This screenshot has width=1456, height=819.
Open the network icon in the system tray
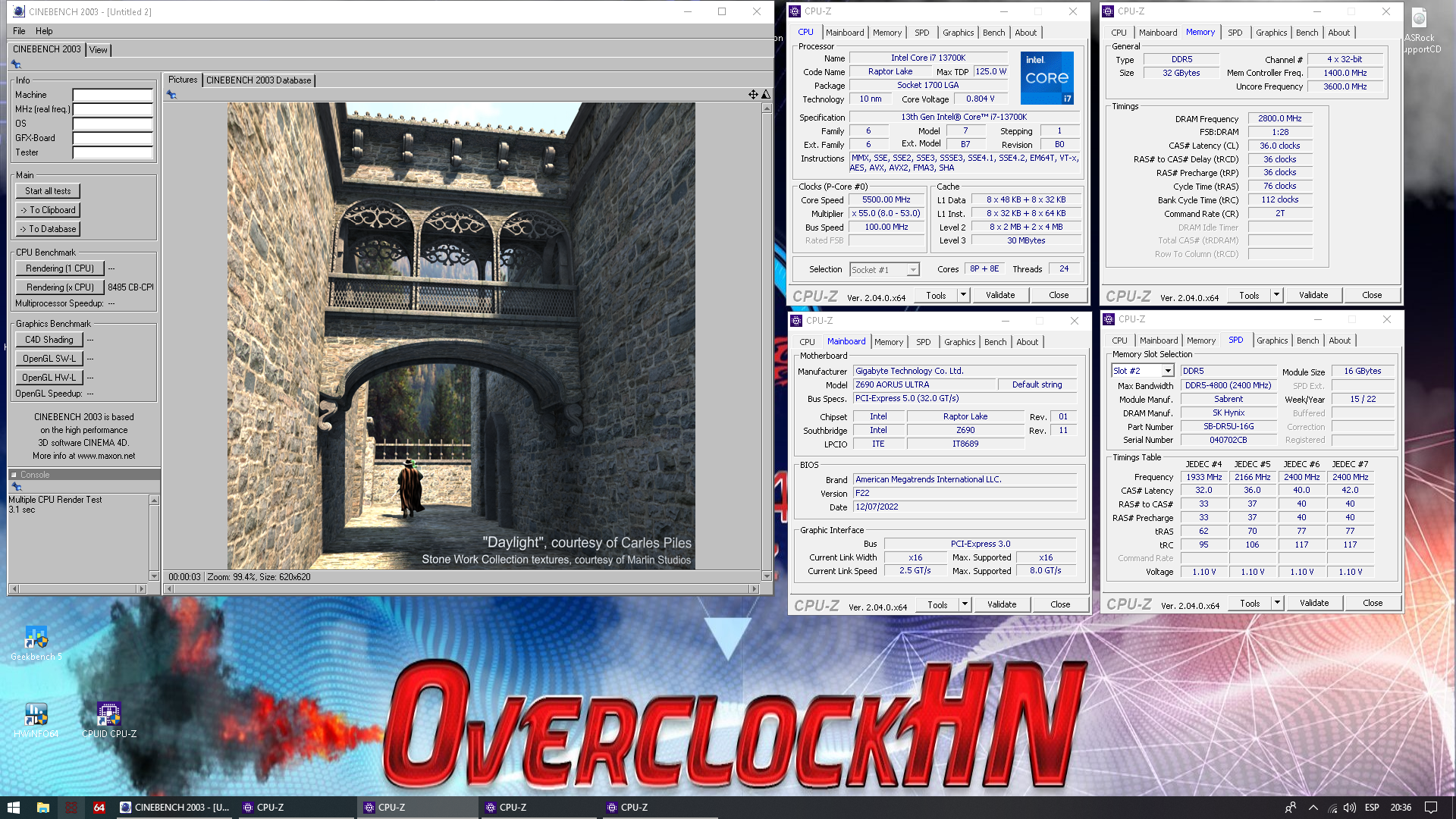[x=1332, y=808]
